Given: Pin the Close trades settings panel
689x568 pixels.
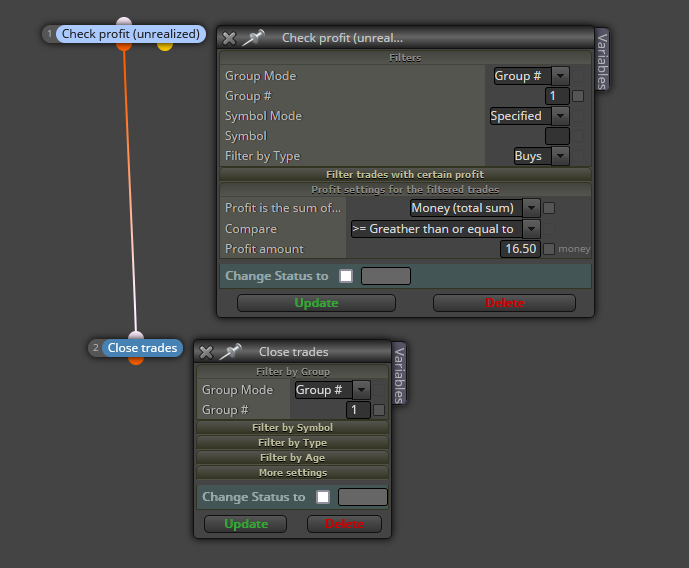Looking at the screenshot, I should tap(231, 351).
